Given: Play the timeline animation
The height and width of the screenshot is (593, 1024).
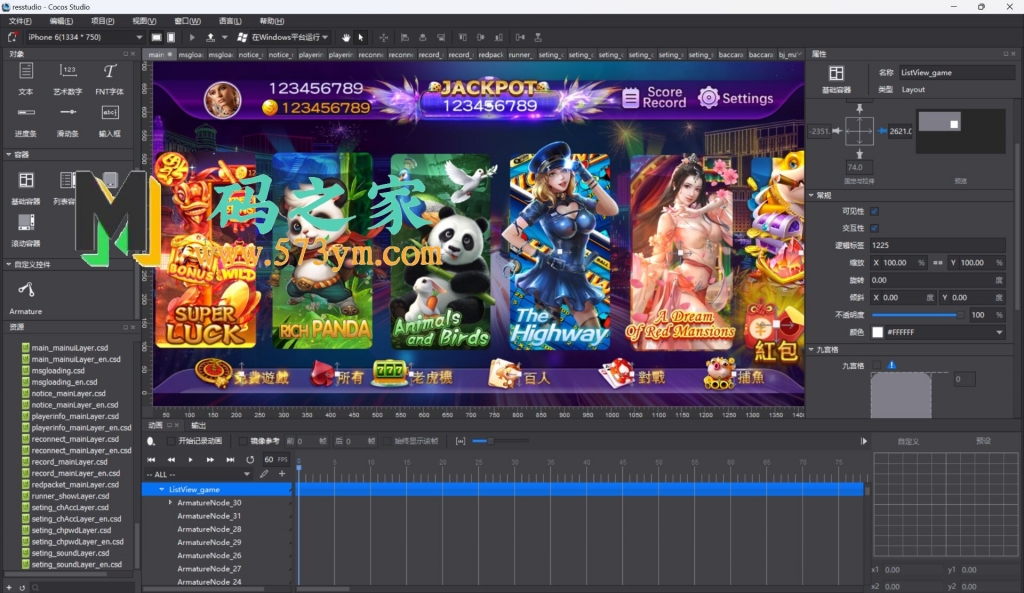Looking at the screenshot, I should (x=191, y=460).
